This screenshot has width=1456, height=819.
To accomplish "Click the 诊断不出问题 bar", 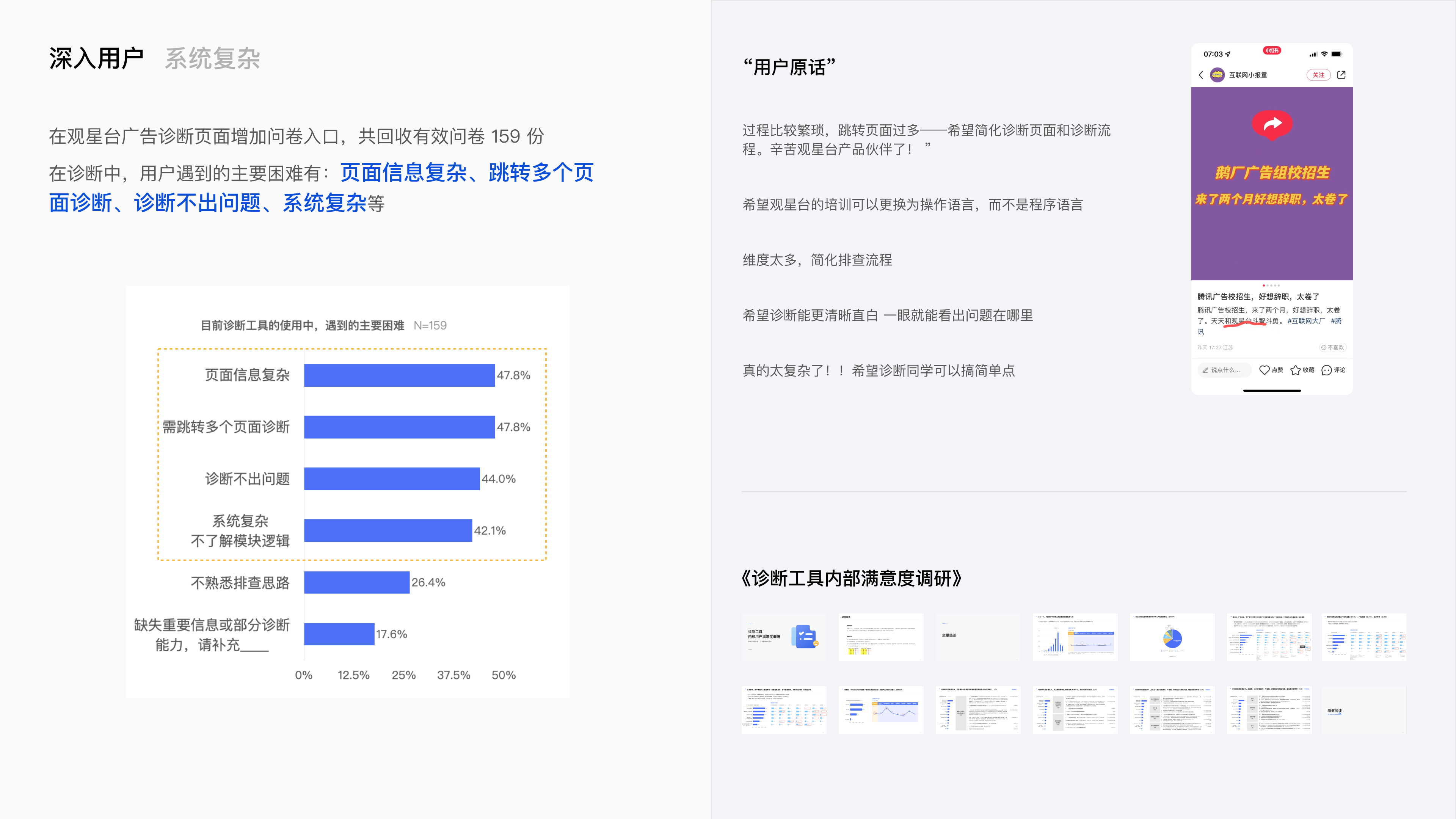I will pyautogui.click(x=392, y=479).
